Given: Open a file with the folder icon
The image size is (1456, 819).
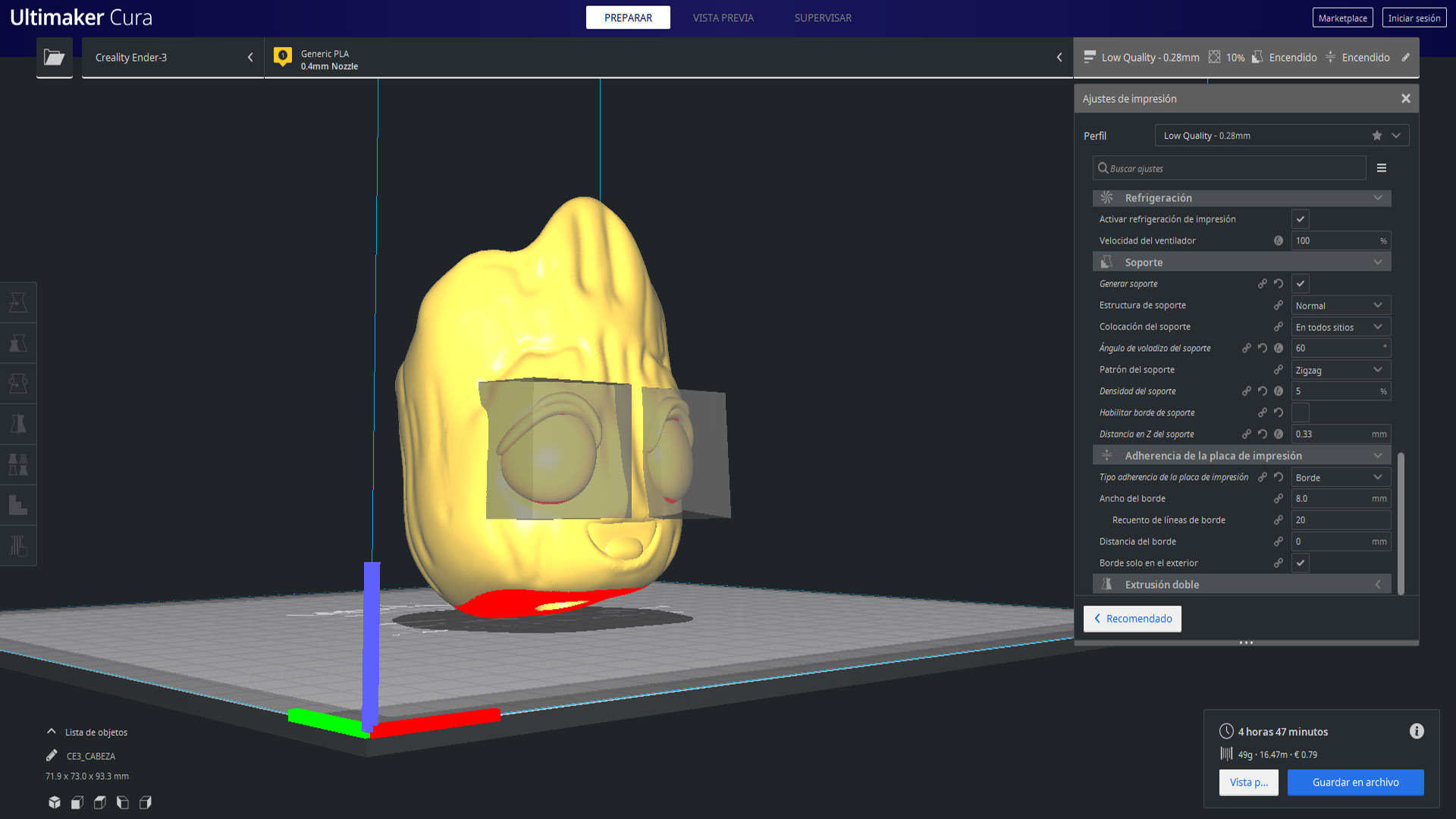Looking at the screenshot, I should tap(54, 57).
